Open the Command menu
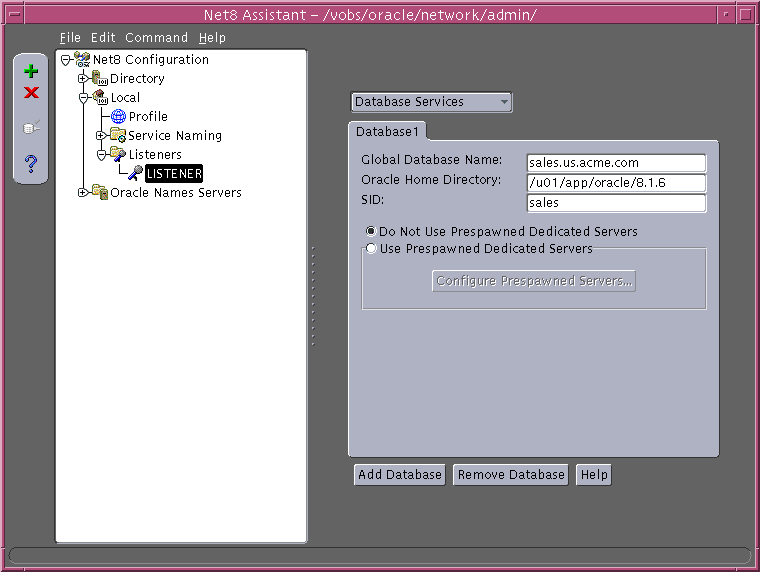 (156, 37)
